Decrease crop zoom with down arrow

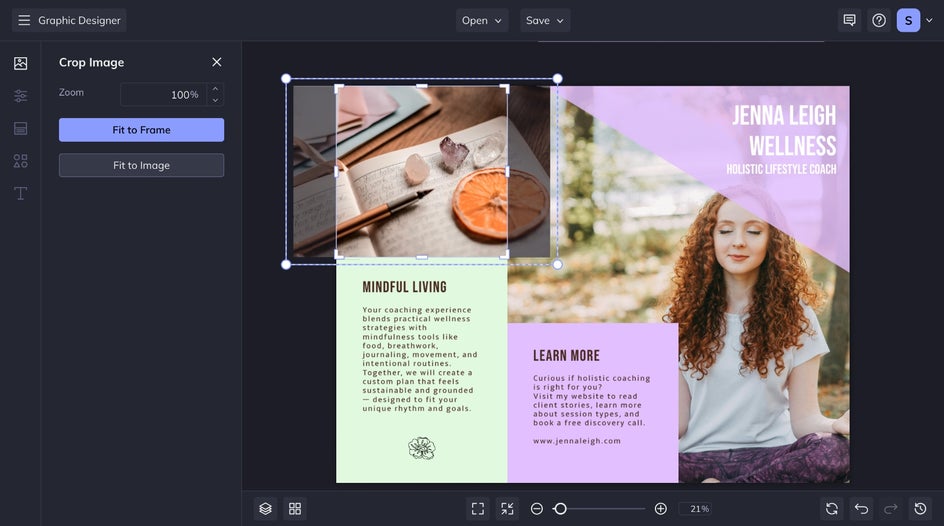click(x=216, y=100)
